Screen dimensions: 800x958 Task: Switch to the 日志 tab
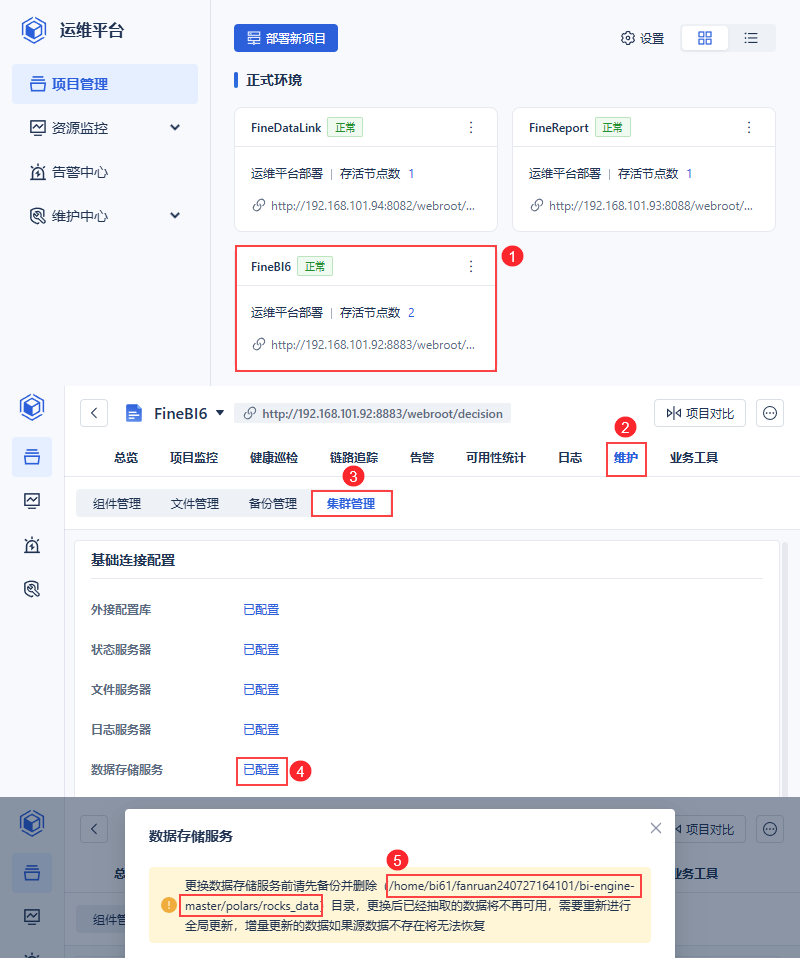tap(570, 458)
